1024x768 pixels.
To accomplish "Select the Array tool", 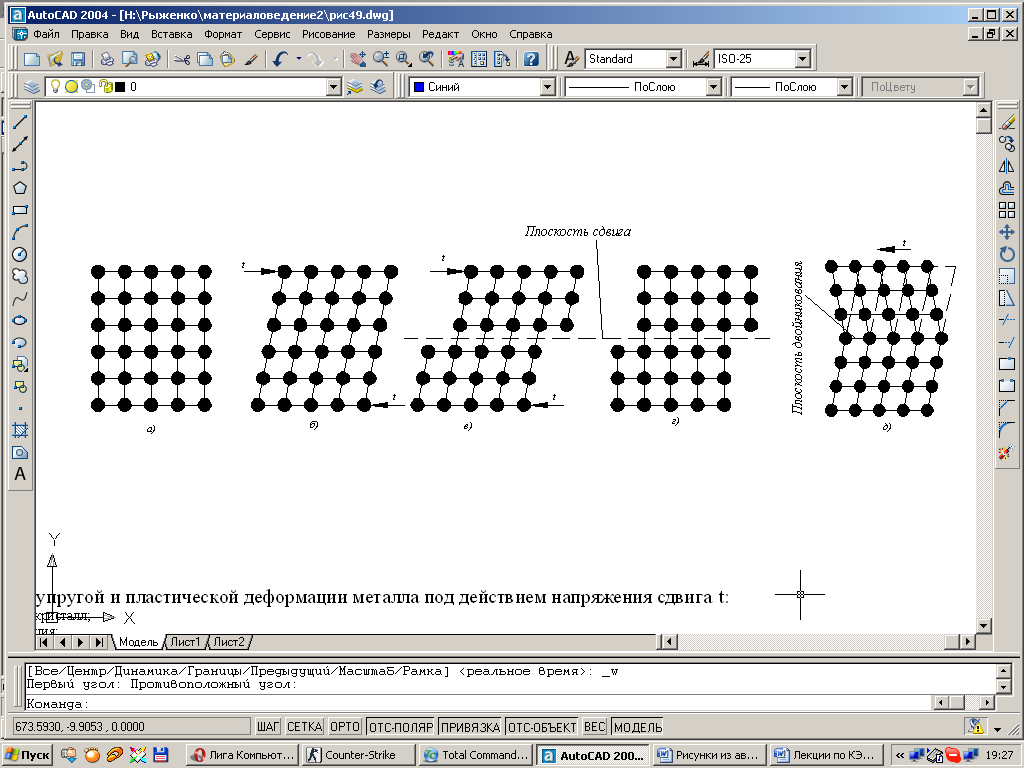I will 1007,210.
